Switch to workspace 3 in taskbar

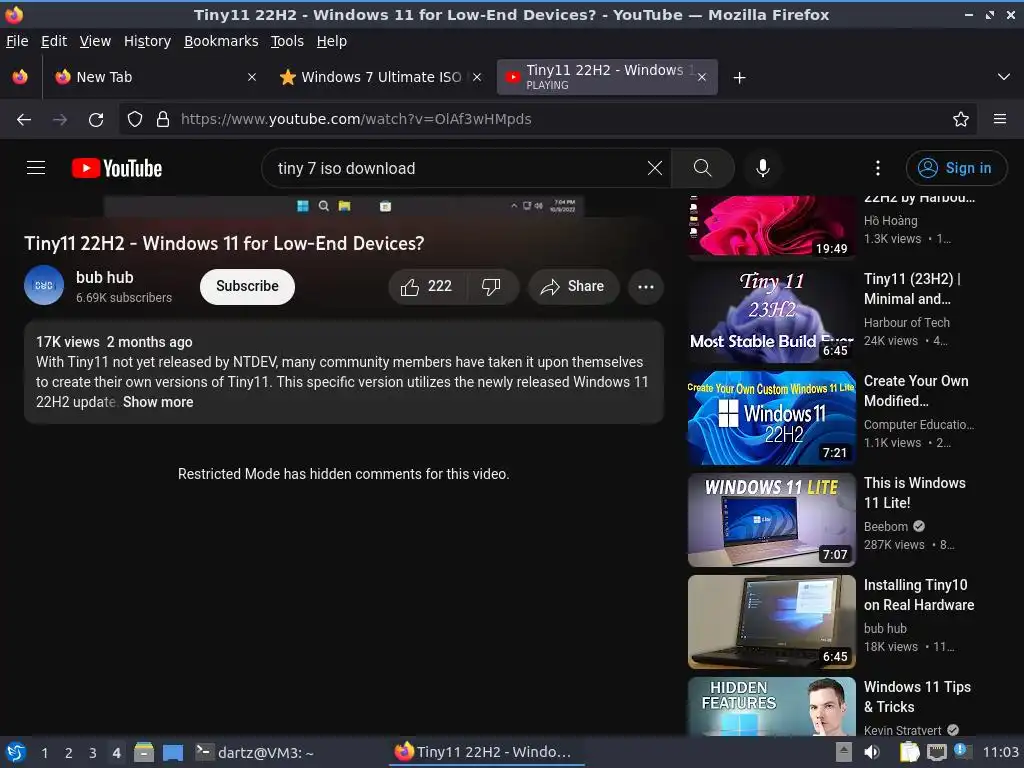point(93,753)
